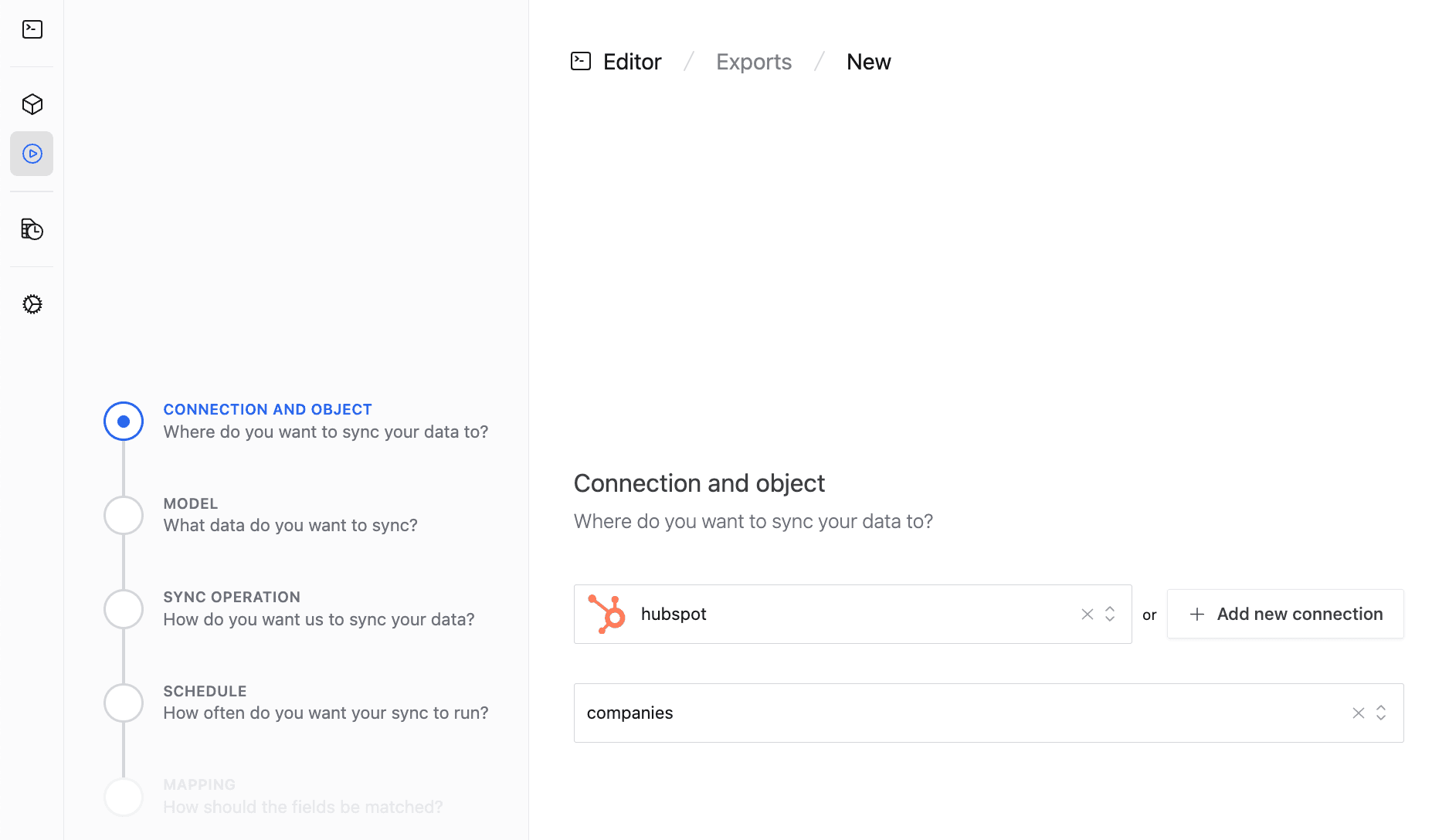
Task: Click the Add new connection button
Action: click(1284, 614)
